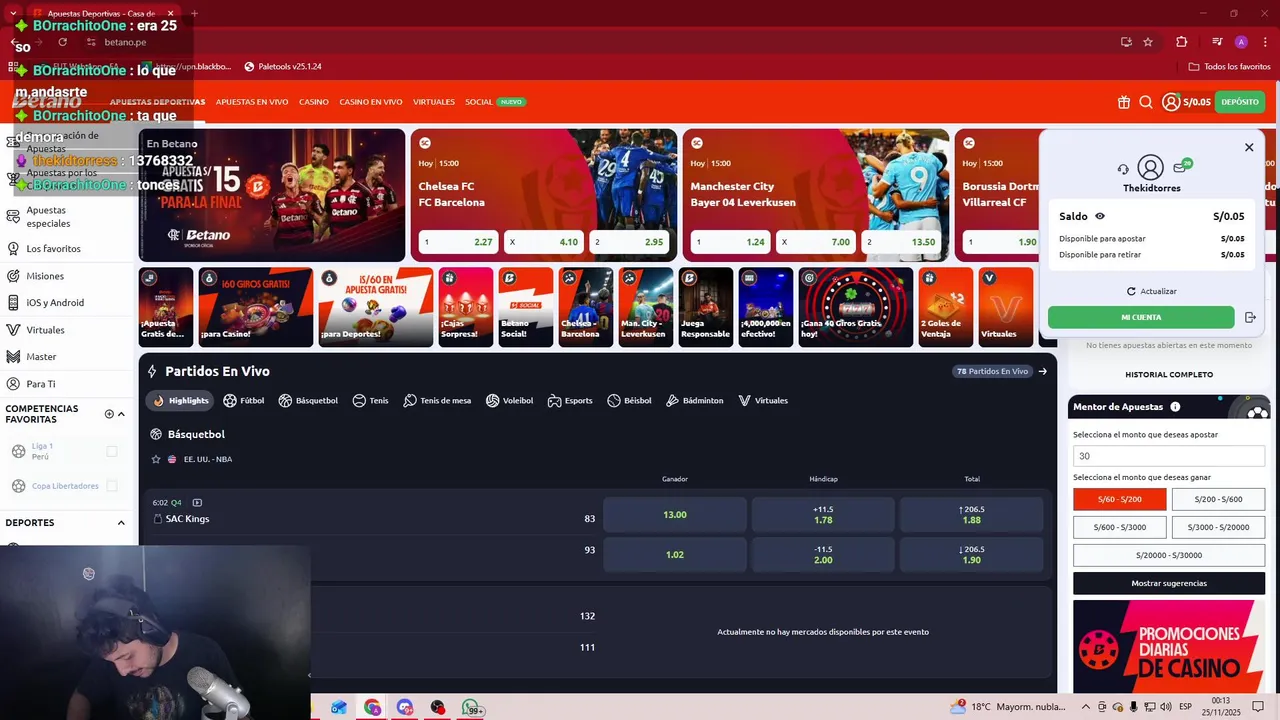This screenshot has width=1280, height=720.
Task: Select the Tenis de mesa tab
Action: pyautogui.click(x=437, y=400)
